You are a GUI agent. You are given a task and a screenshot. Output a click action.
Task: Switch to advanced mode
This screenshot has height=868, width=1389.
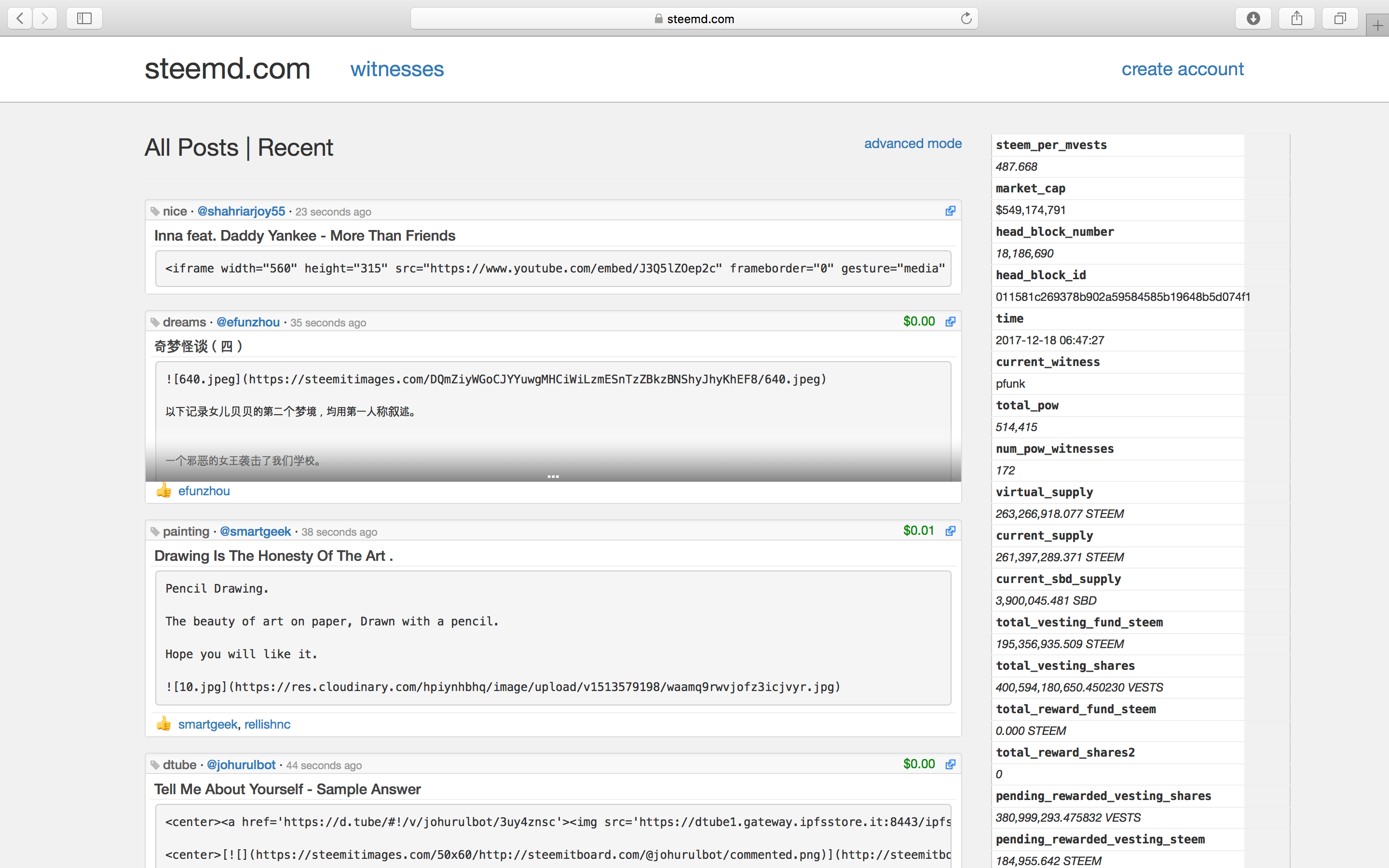pyautogui.click(x=912, y=144)
